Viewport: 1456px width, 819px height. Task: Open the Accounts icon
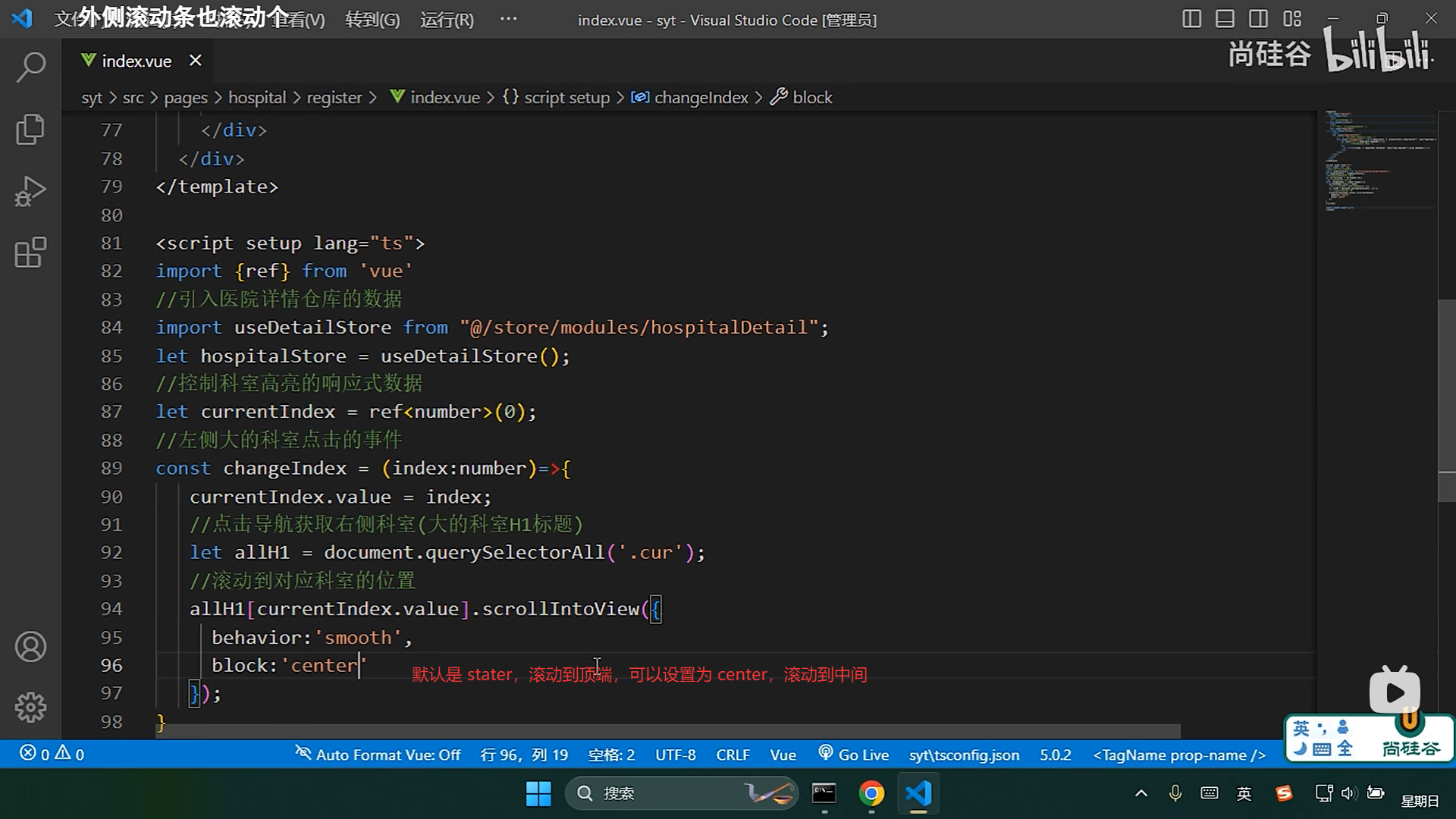point(30,647)
